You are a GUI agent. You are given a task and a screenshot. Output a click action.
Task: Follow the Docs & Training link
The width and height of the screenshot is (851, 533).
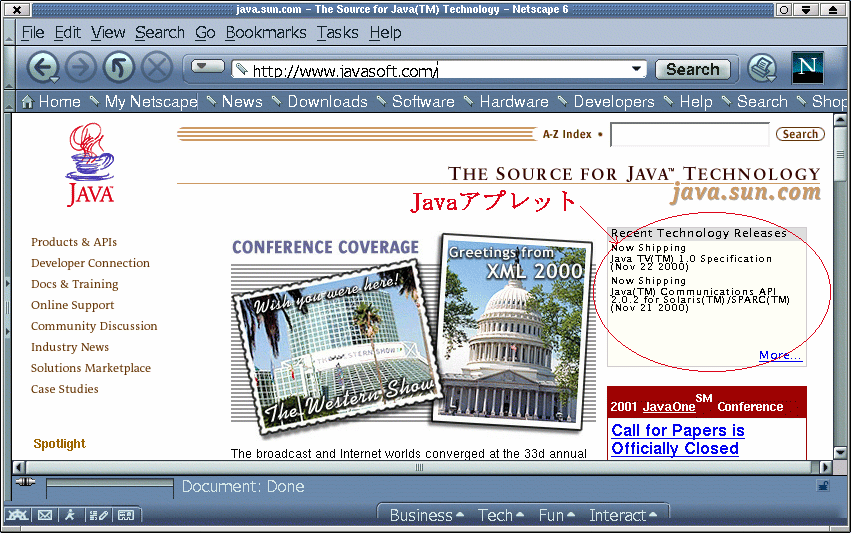tap(74, 284)
